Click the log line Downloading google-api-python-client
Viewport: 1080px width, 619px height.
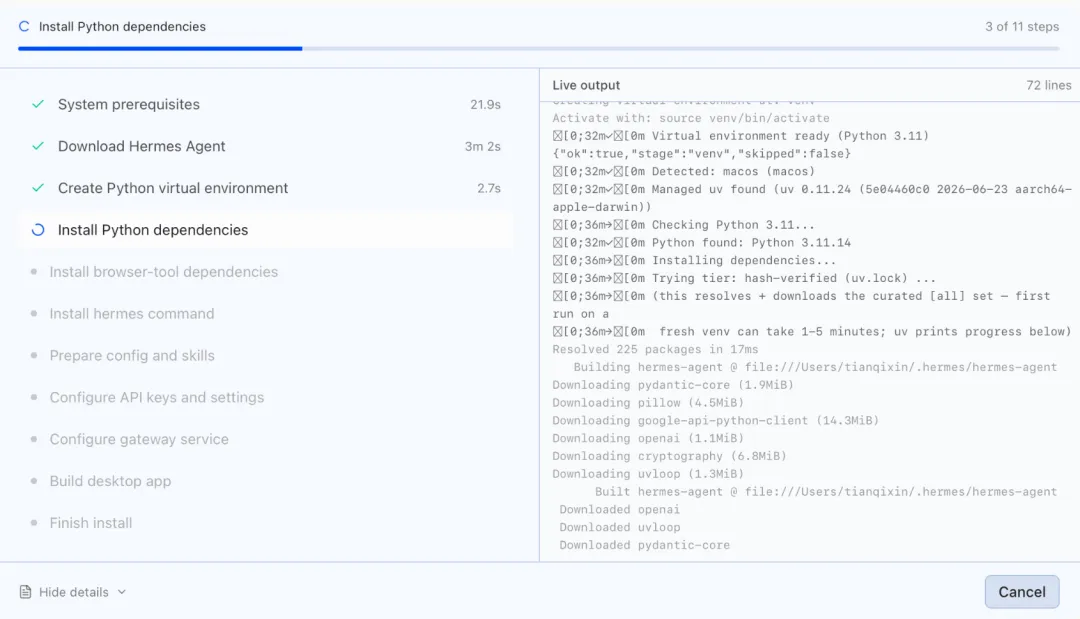[716, 421]
